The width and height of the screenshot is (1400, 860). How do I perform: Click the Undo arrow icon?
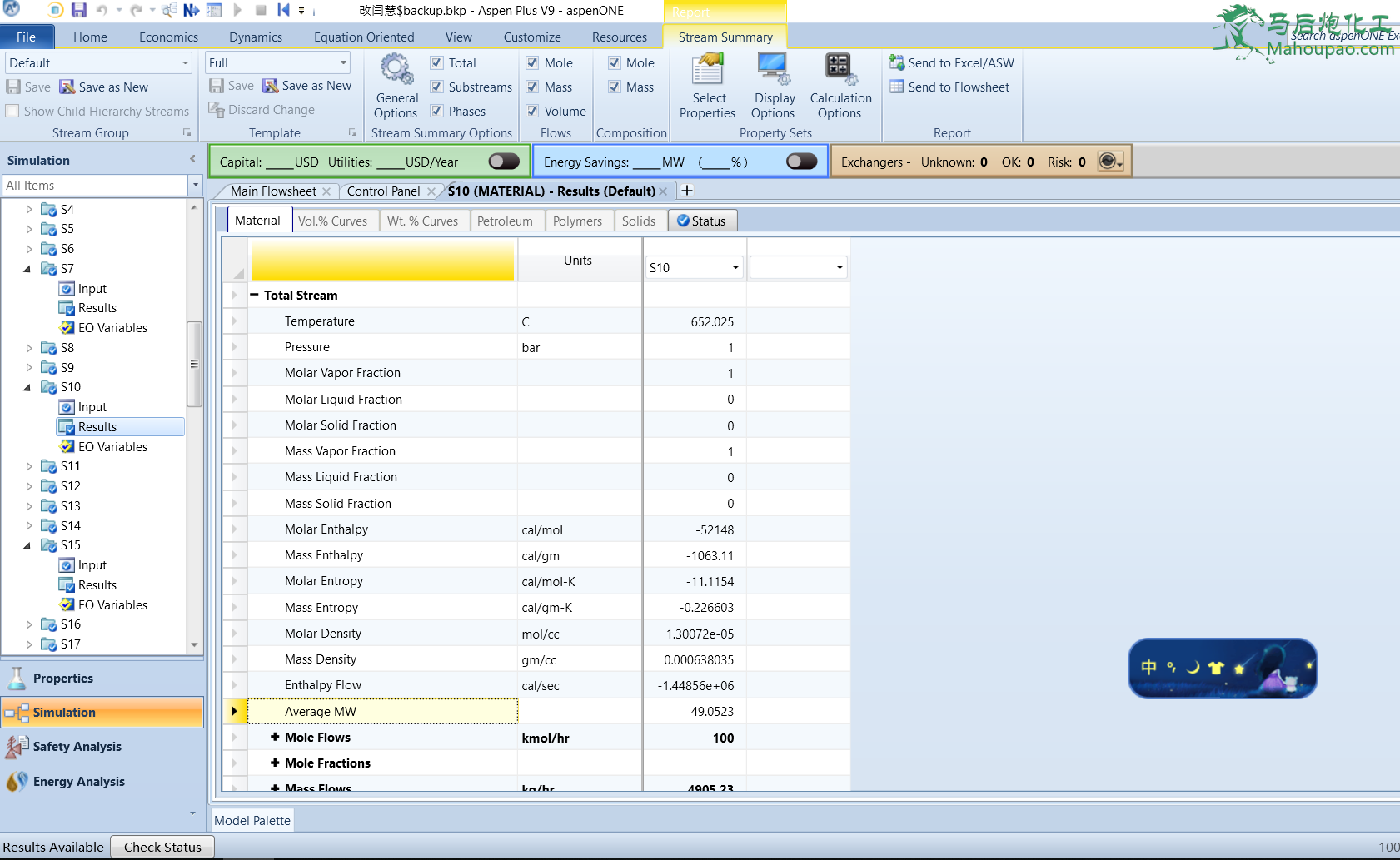[x=102, y=10]
